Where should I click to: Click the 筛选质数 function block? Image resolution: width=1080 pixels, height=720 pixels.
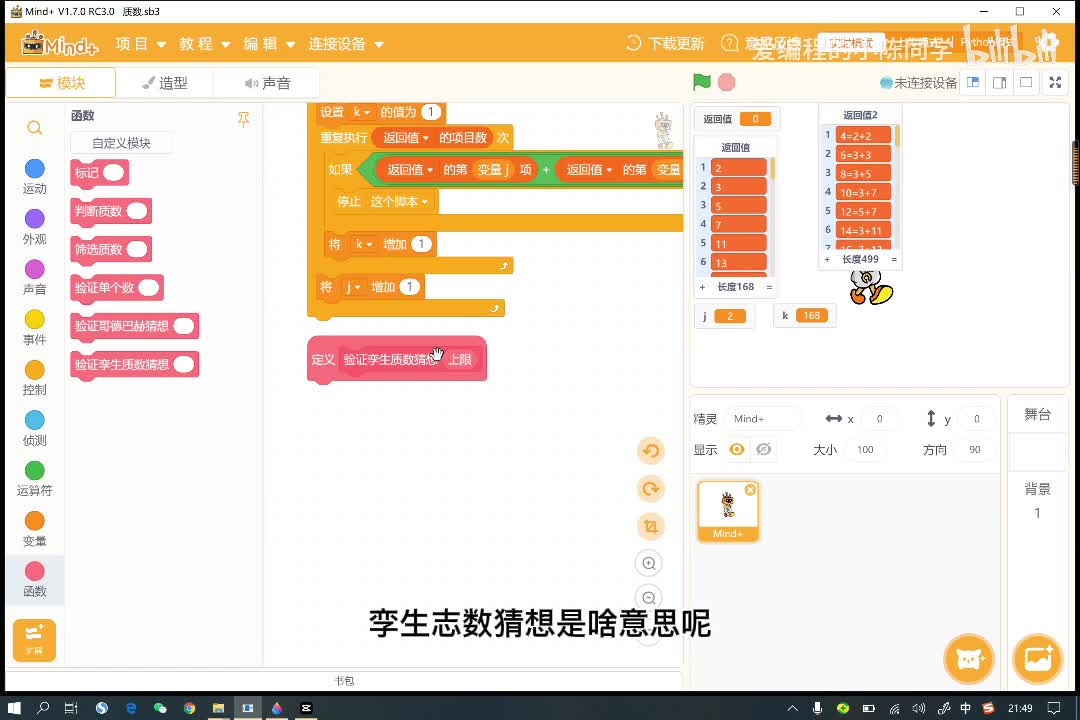click(110, 249)
